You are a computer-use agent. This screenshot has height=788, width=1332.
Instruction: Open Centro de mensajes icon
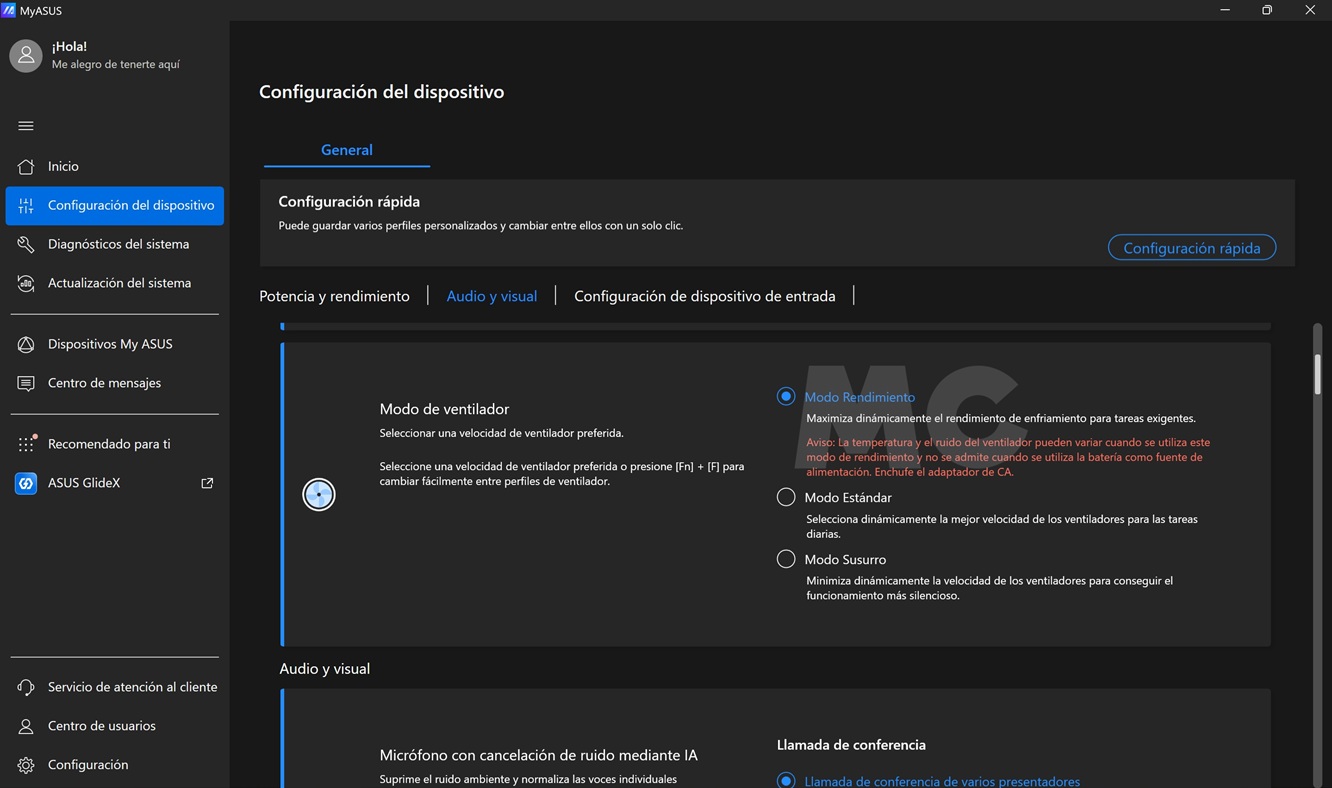coord(26,384)
